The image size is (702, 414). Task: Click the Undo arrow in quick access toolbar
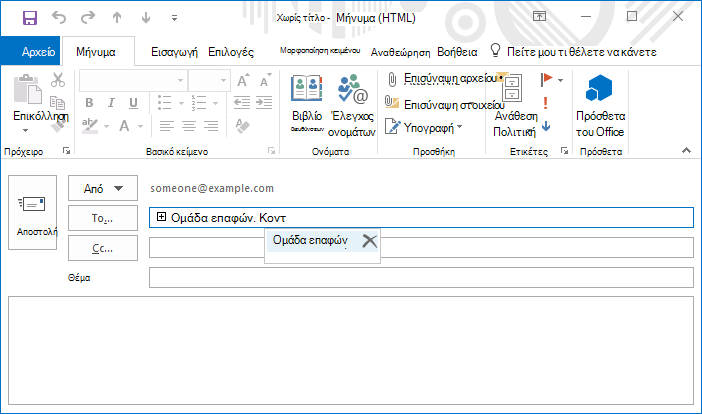pos(59,17)
